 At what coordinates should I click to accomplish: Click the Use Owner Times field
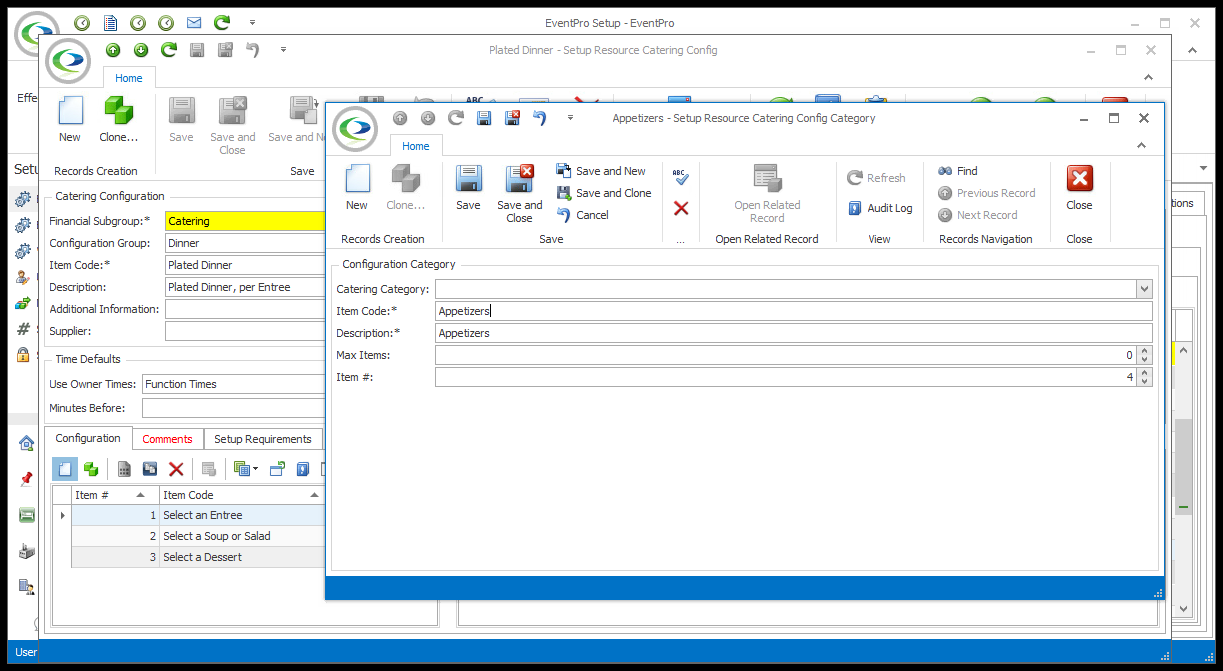pos(234,384)
